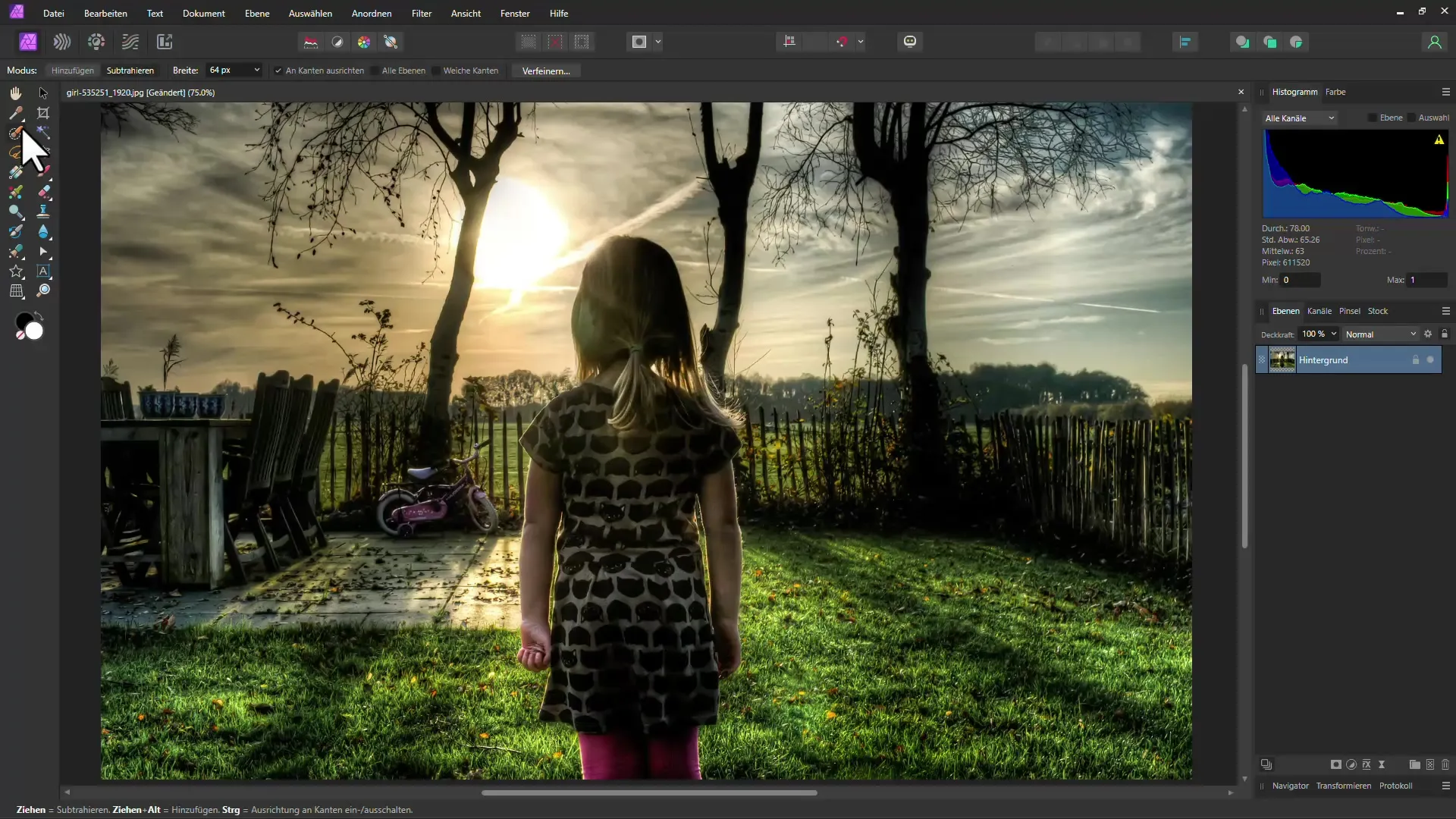Click the Verfeinern... button
The width and height of the screenshot is (1456, 819).
(x=546, y=71)
